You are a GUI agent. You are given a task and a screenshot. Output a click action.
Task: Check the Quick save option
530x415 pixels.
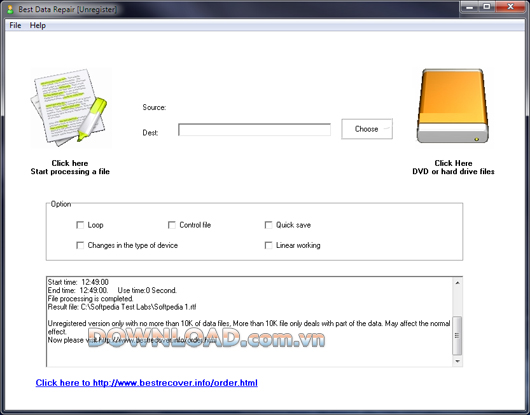(x=268, y=225)
